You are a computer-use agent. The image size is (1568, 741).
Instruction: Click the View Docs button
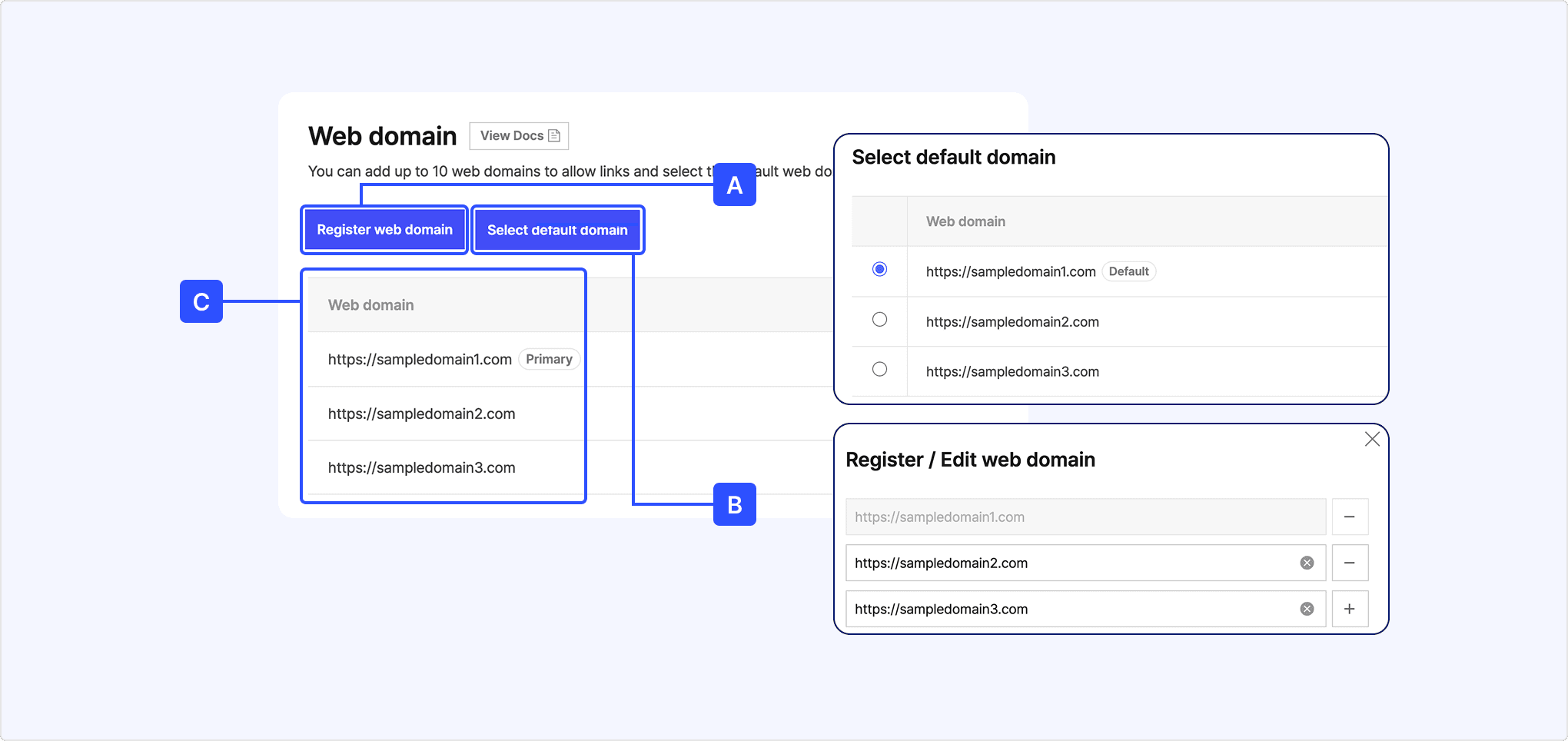(519, 136)
